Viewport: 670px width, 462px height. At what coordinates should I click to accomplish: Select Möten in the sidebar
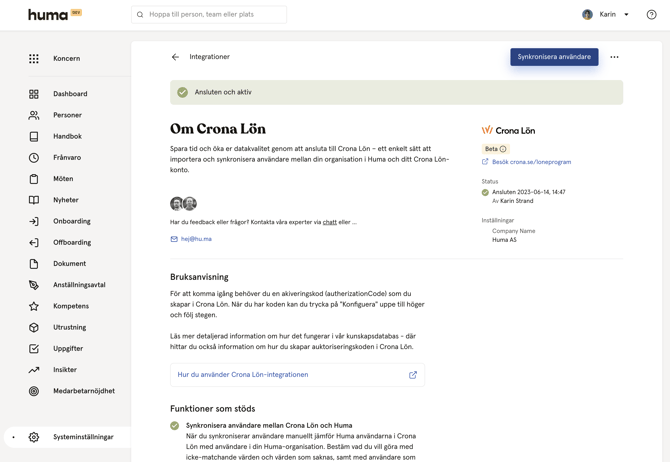tap(63, 179)
